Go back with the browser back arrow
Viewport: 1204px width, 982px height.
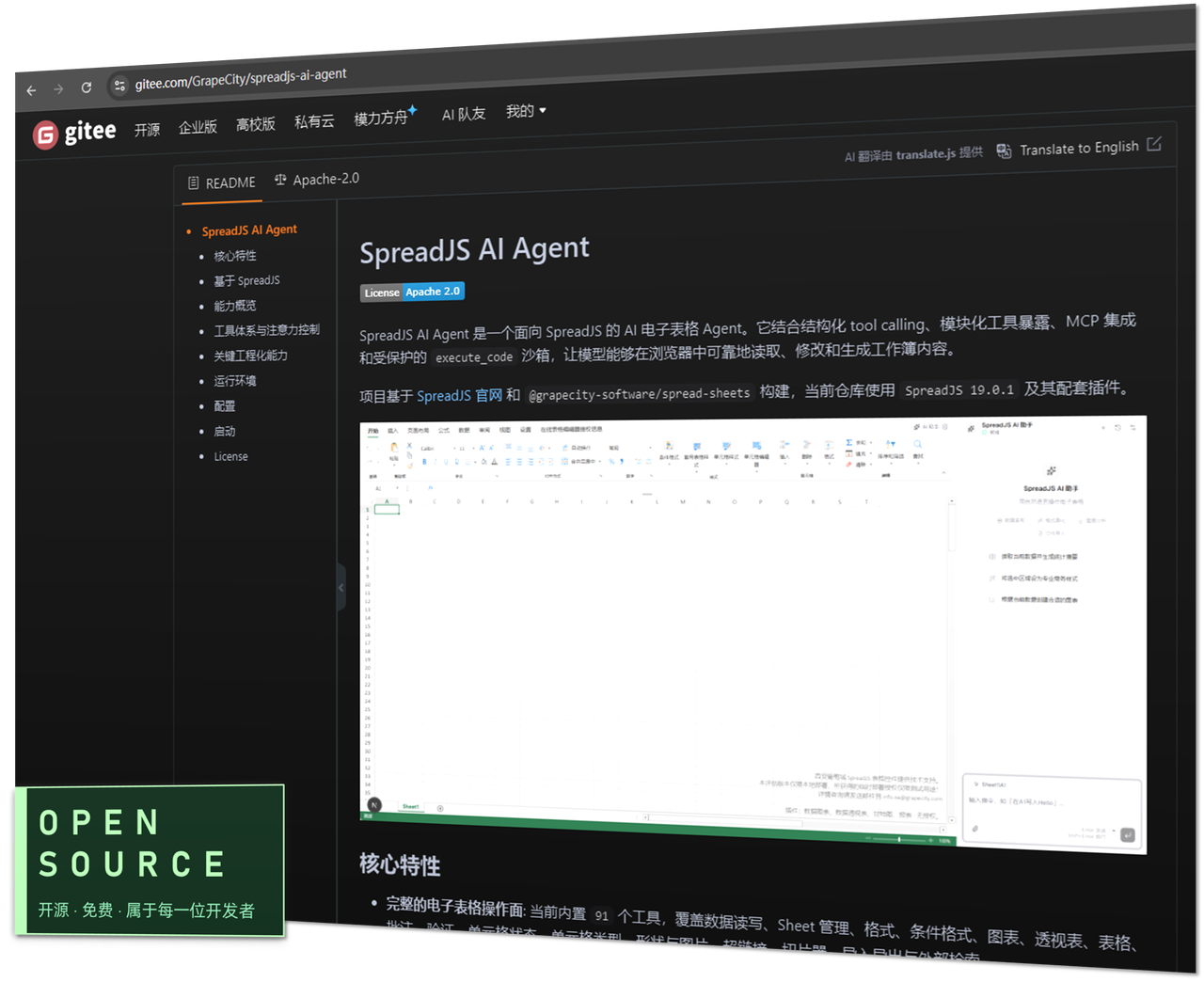pyautogui.click(x=31, y=90)
